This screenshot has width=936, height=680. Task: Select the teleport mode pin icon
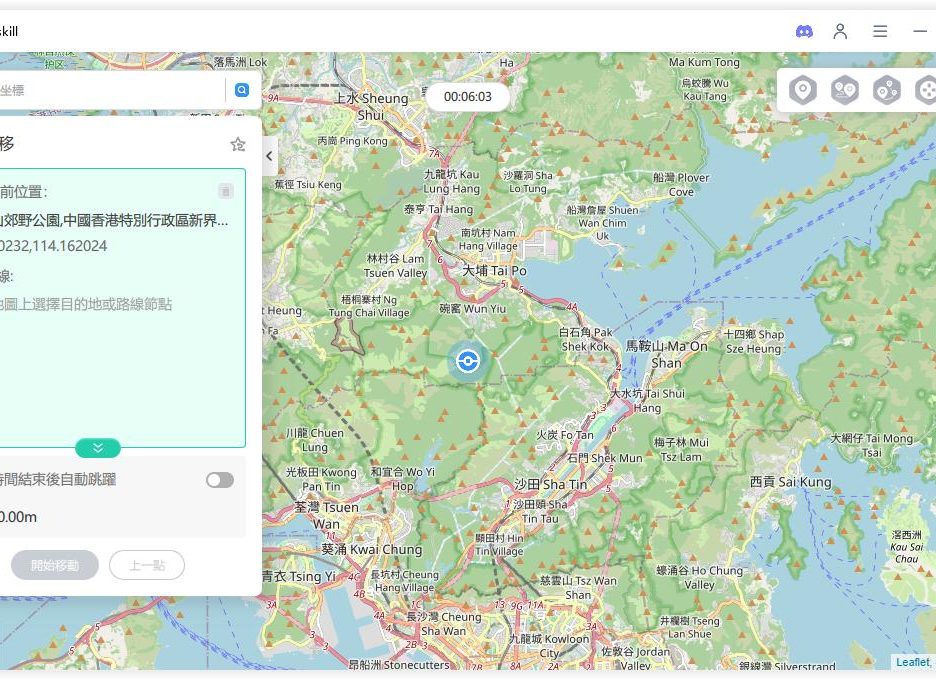[802, 91]
